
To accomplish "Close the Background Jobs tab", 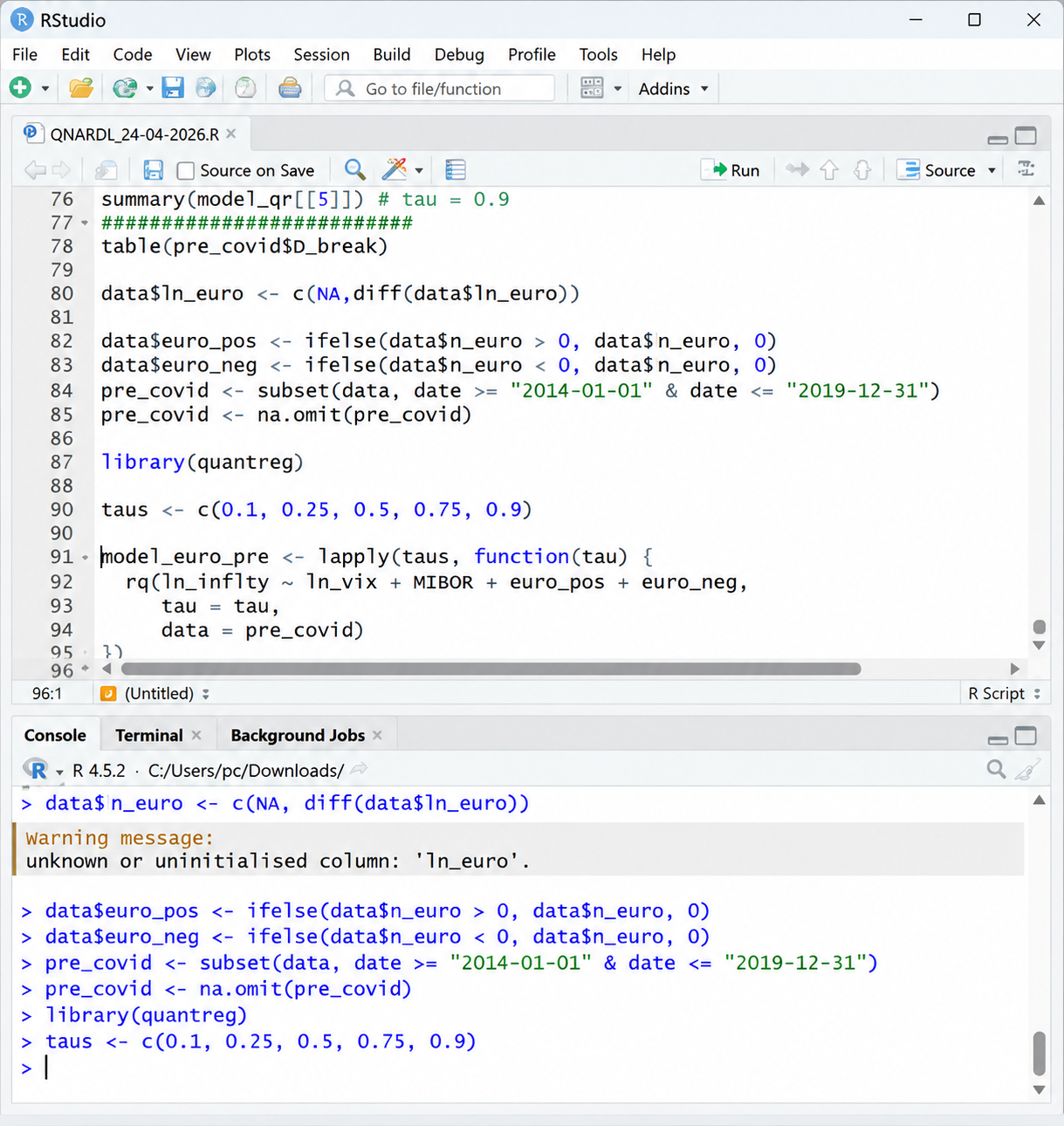I will 377,735.
